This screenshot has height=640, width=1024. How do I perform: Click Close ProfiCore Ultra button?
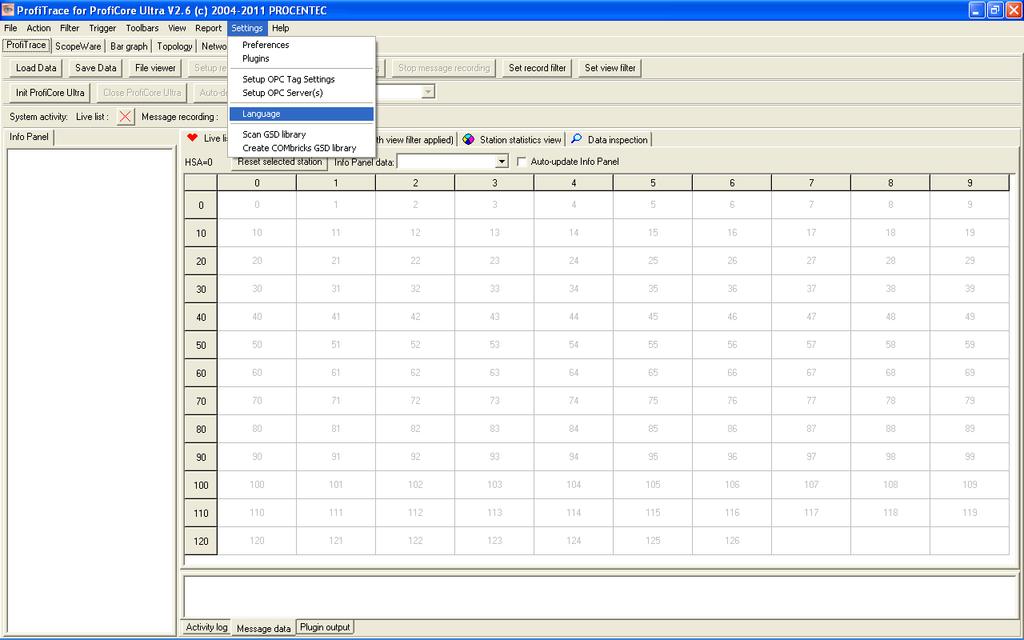(142, 93)
